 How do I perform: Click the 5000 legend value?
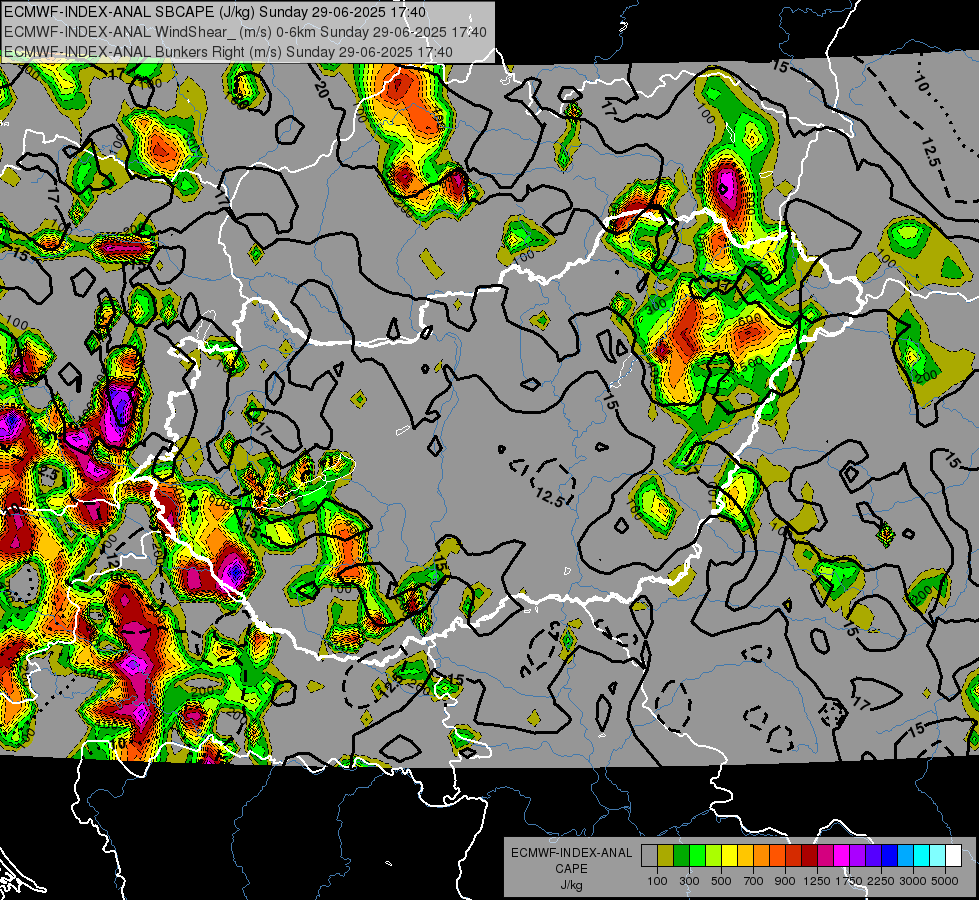945,881
